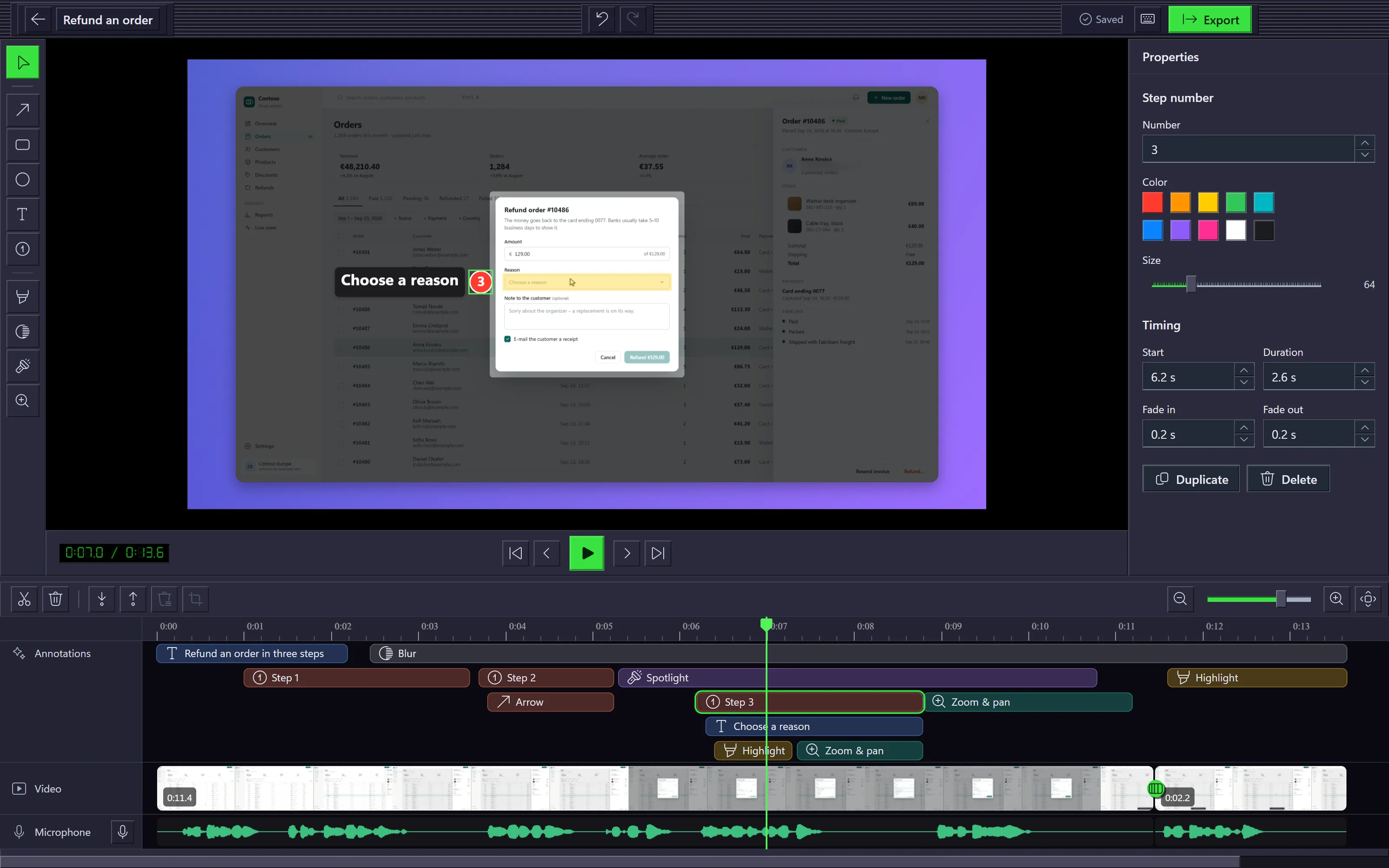Open the keyboard shortcuts icon
Image resolution: width=1389 pixels, height=868 pixels.
1147,20
